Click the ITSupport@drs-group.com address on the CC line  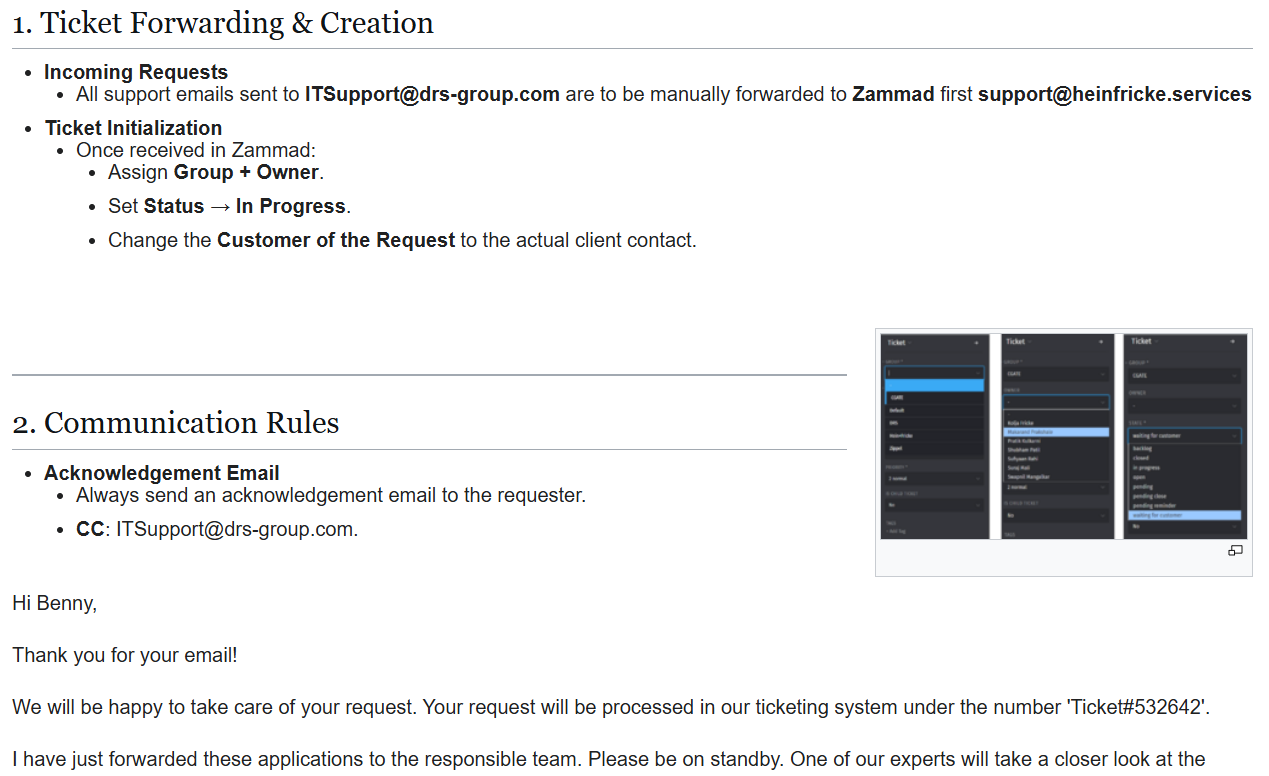[x=235, y=529]
